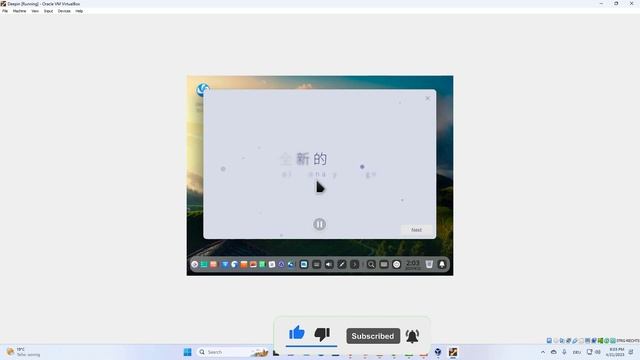Viewport: 640px width, 360px height.
Task: Click the dock clock showing 2:03
Action: pos(413,264)
